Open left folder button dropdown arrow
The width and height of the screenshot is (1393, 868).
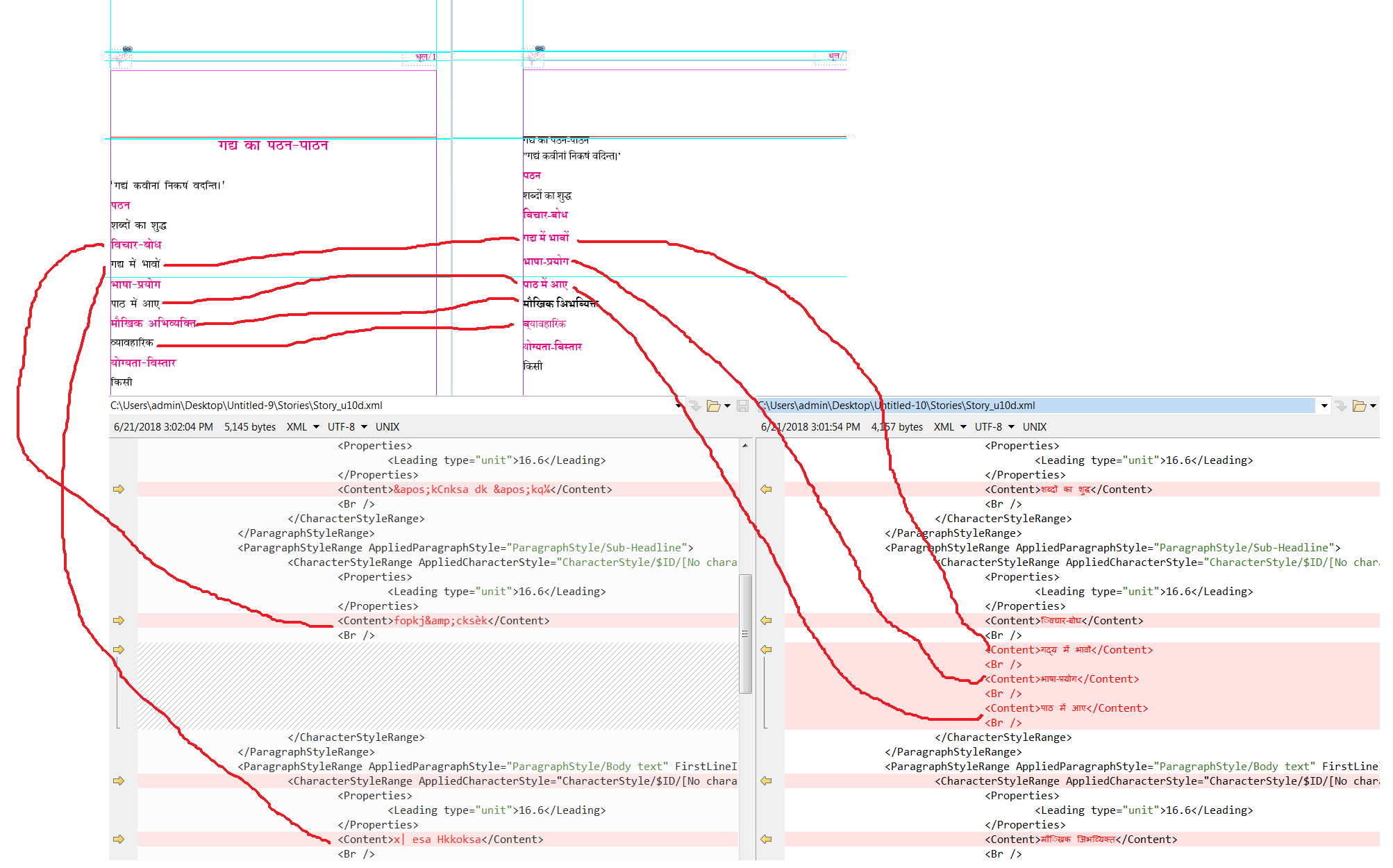point(727,406)
